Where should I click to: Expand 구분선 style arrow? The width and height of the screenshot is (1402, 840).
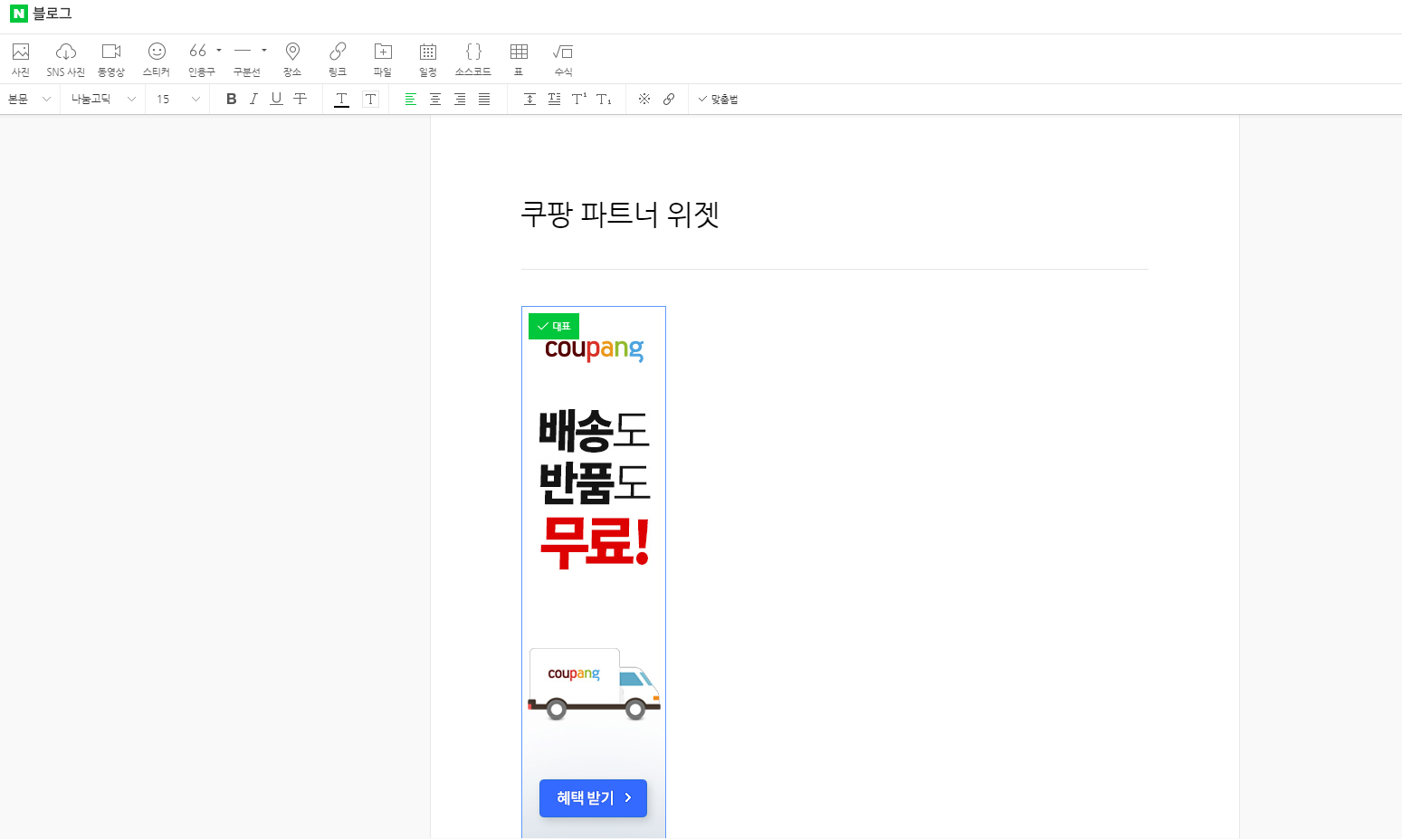pyautogui.click(x=264, y=51)
